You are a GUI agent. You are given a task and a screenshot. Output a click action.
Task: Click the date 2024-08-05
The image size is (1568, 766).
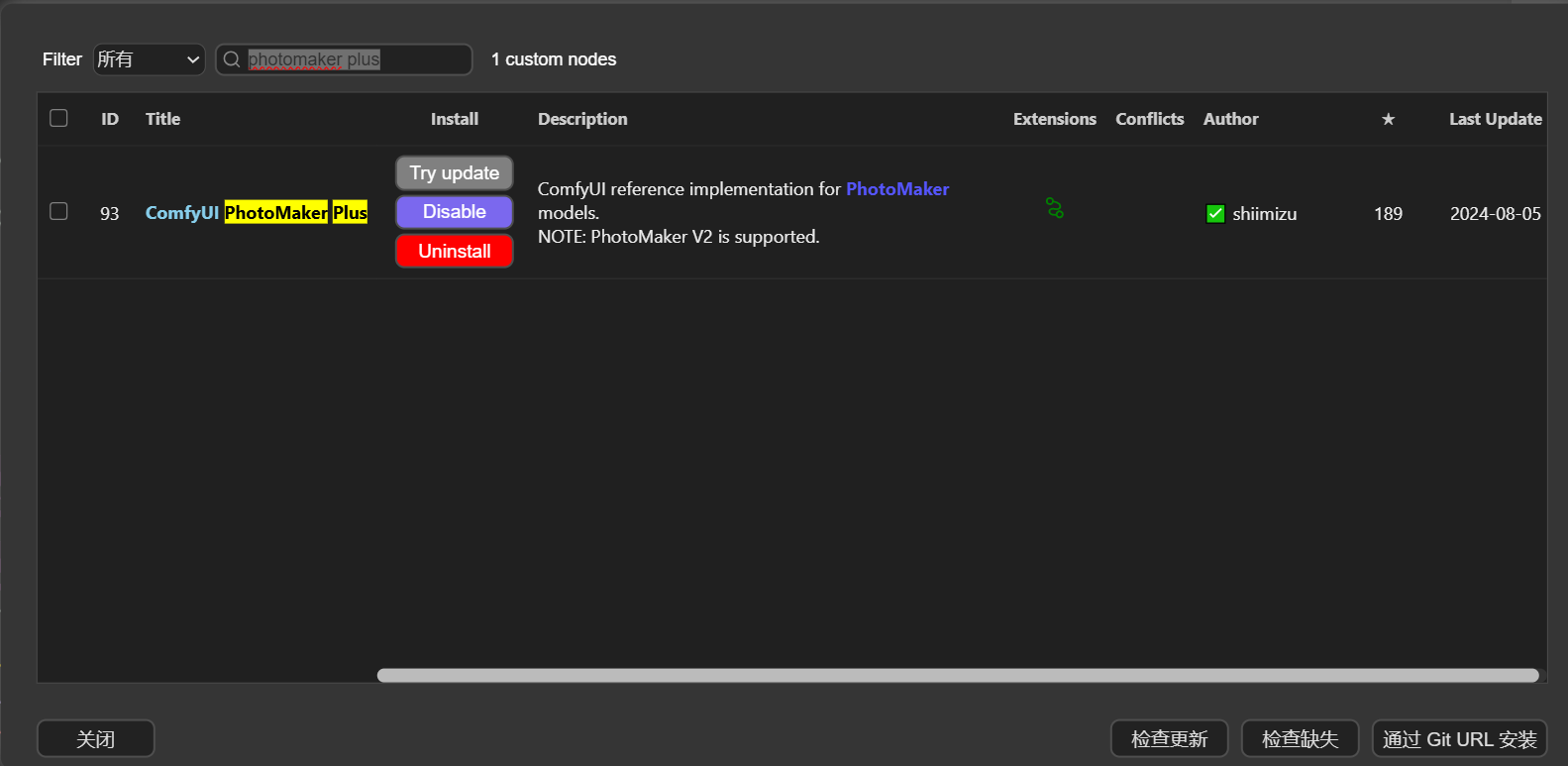tap(1496, 214)
